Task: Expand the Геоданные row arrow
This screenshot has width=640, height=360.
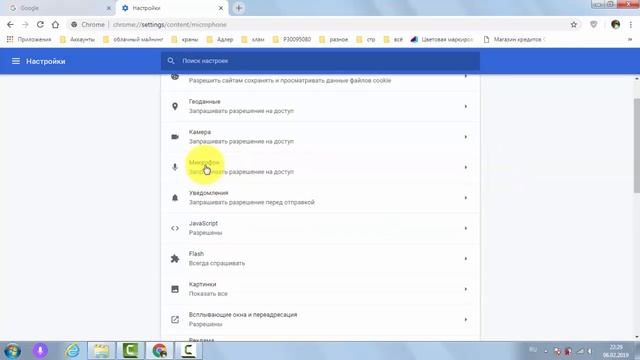Action: [x=465, y=106]
